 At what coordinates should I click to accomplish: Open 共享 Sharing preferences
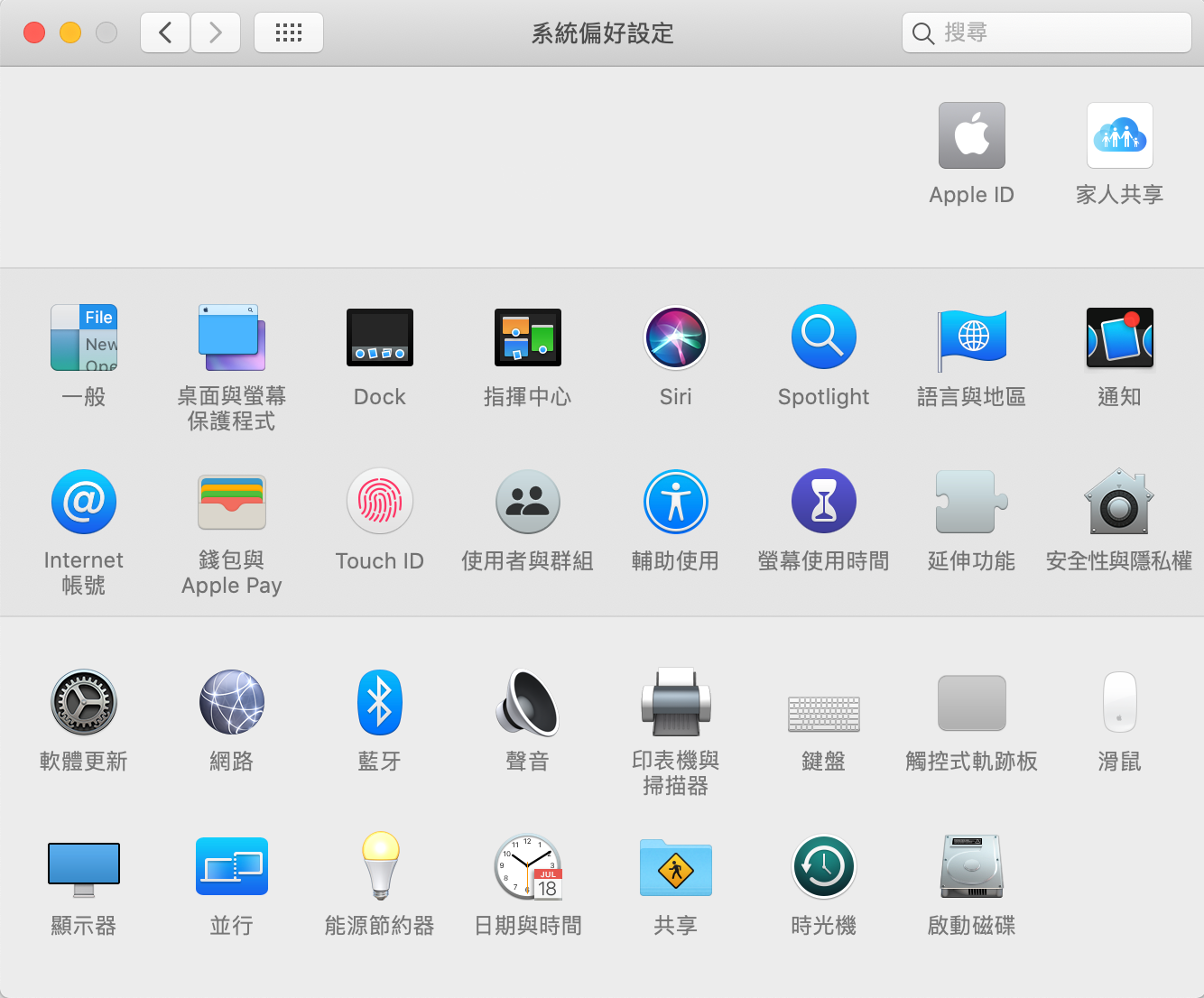point(676,867)
